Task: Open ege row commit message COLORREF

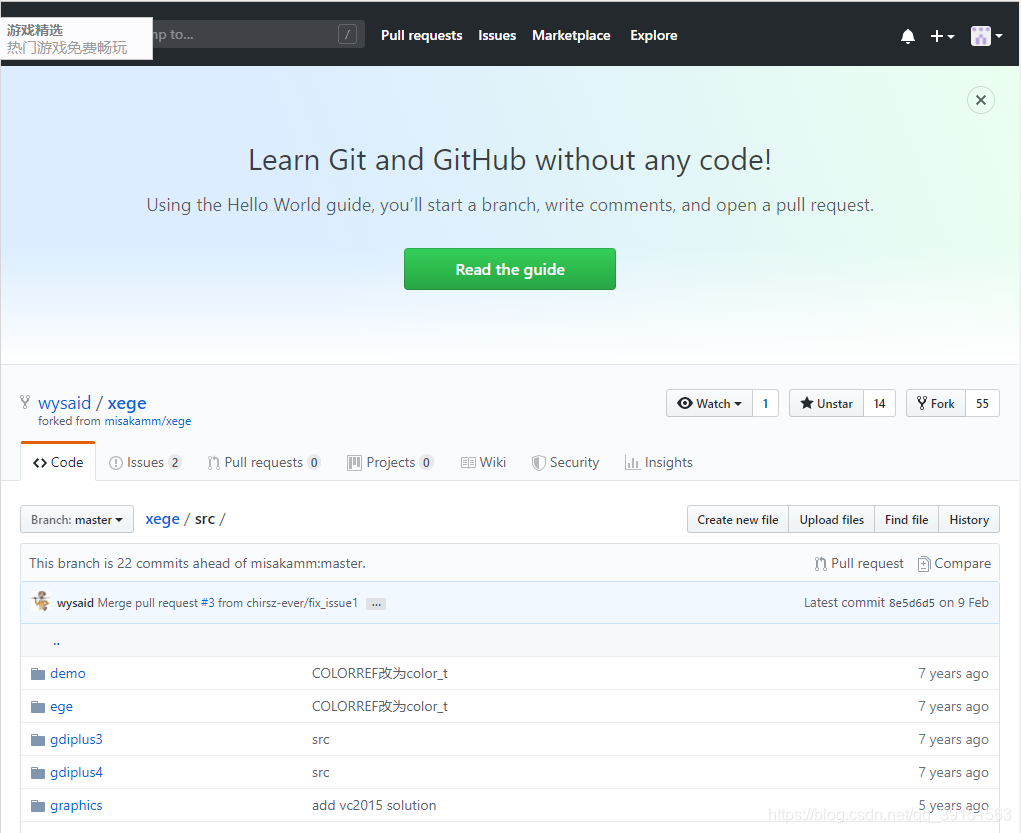Action: pyautogui.click(x=380, y=707)
